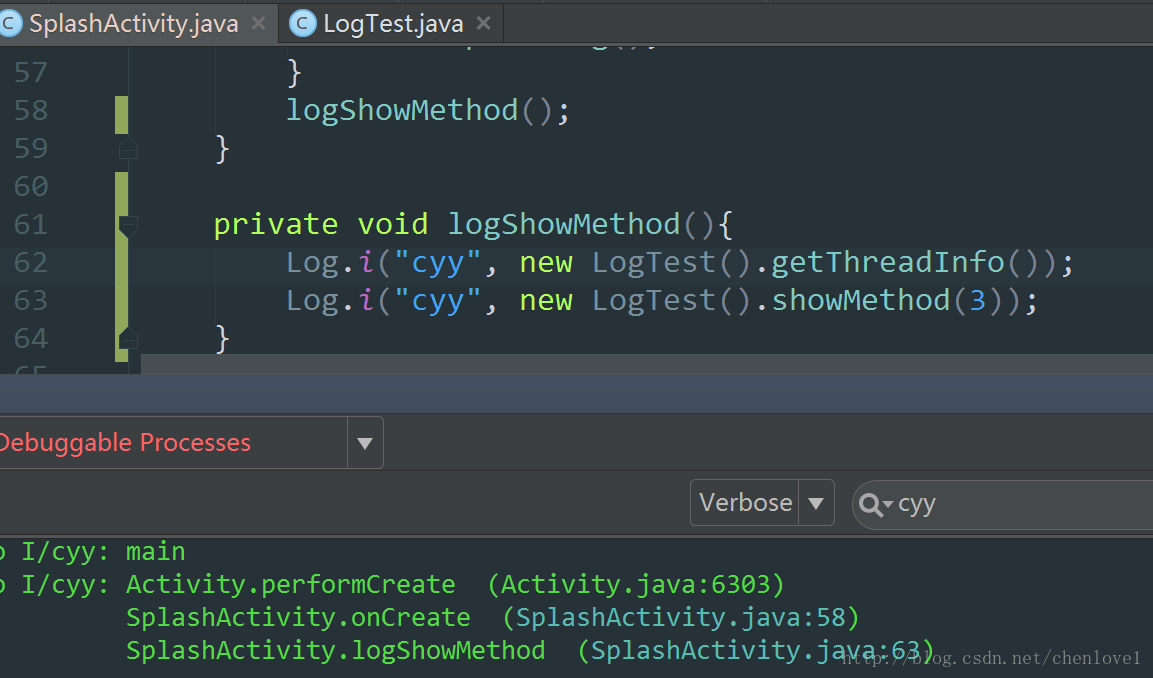Click the 'I/cyy: main' log line
This screenshot has height=678, width=1153.
click(103, 552)
